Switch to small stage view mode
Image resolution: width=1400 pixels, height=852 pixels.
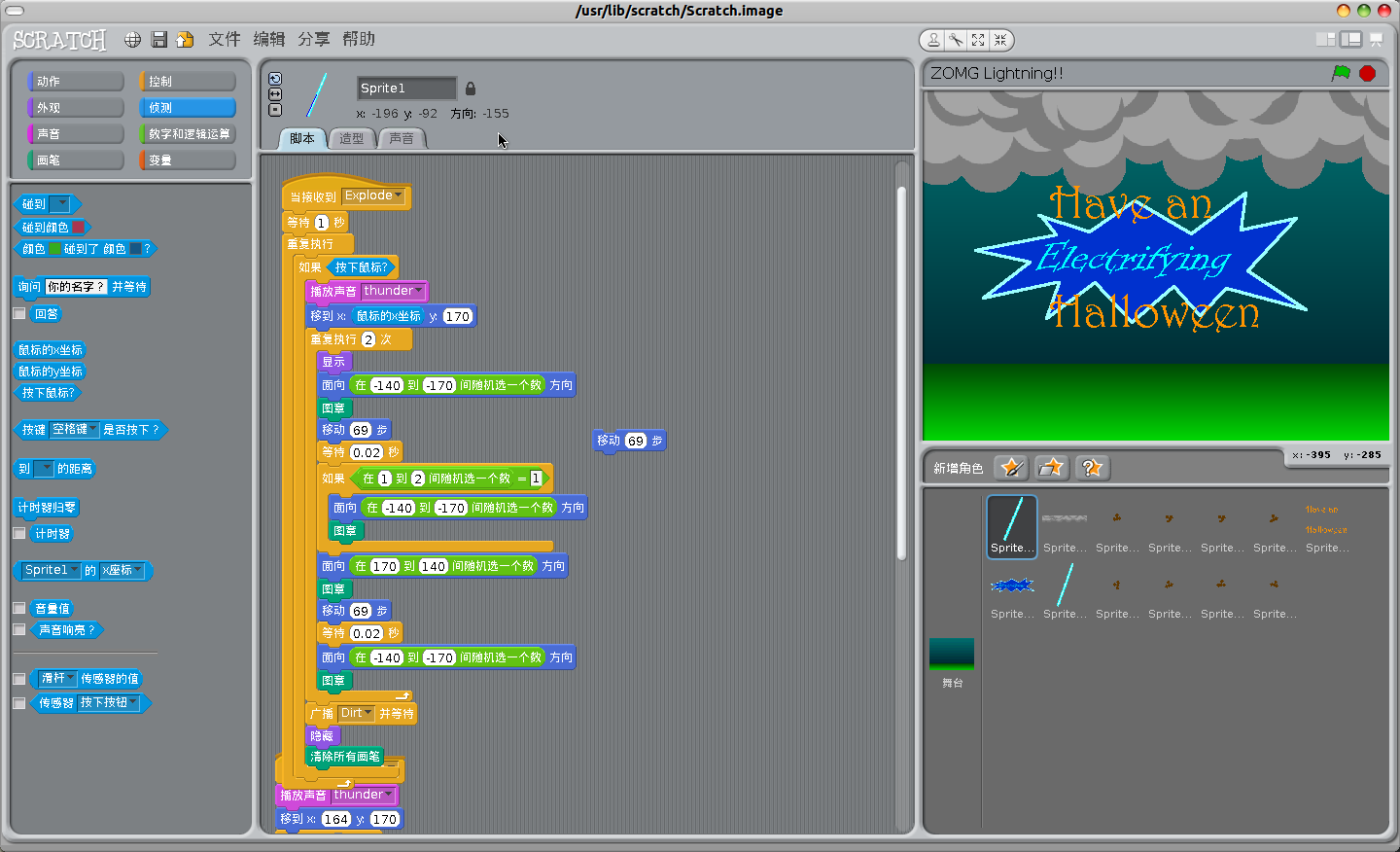[x=1325, y=39]
